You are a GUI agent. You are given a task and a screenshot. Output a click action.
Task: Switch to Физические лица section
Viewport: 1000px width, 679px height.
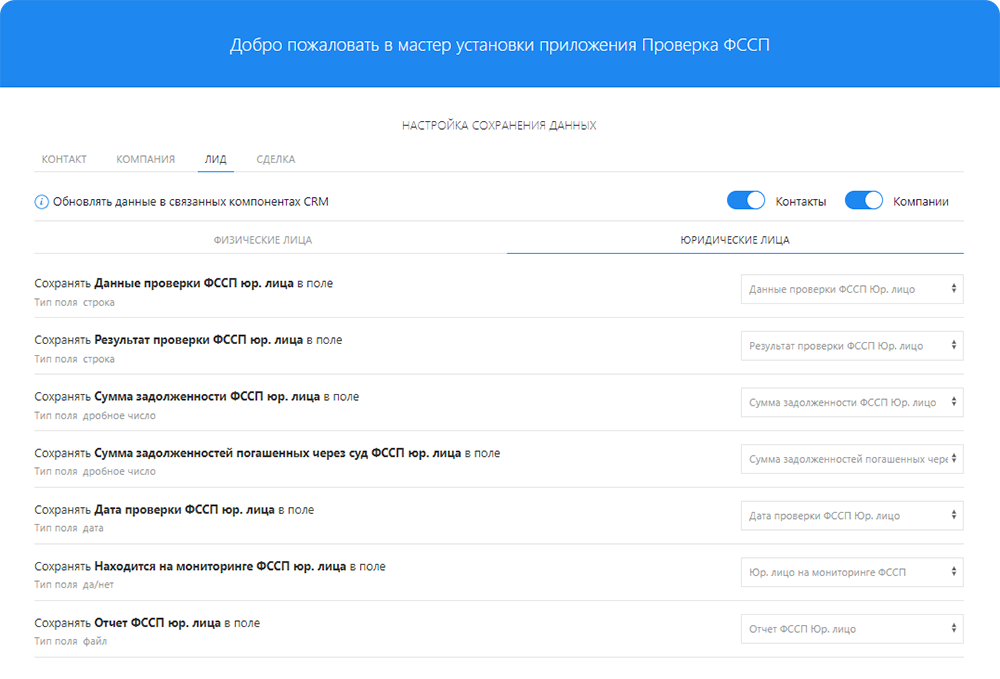click(x=263, y=240)
